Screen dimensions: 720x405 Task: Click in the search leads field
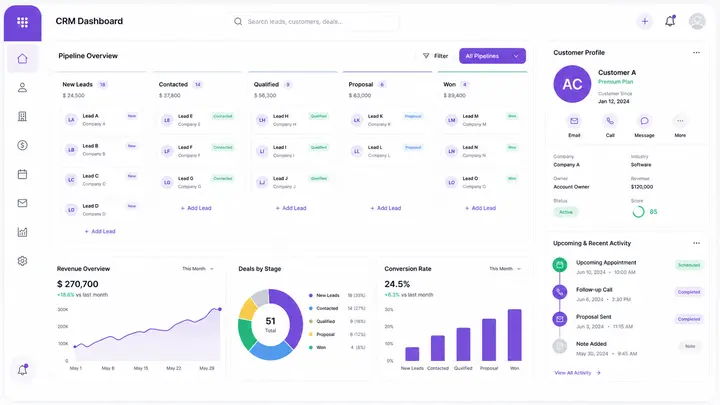pyautogui.click(x=315, y=22)
